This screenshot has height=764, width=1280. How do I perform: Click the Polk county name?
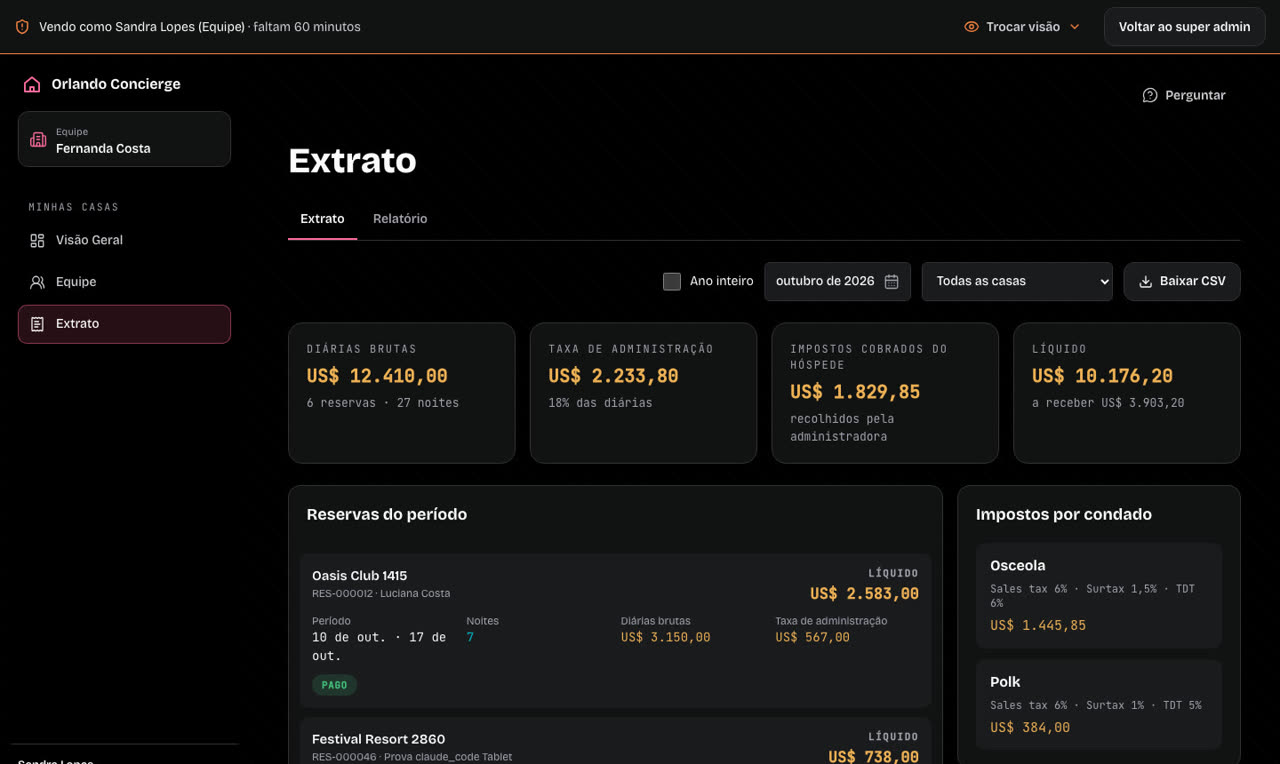[x=1005, y=682]
